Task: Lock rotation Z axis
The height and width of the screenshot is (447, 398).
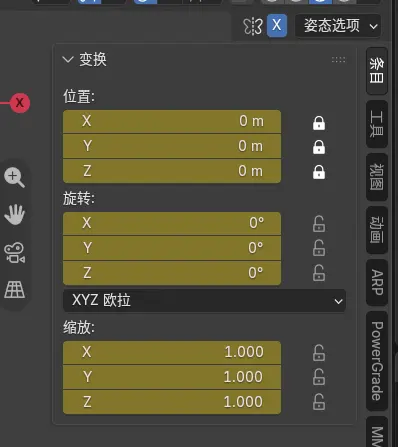Action: point(319,273)
